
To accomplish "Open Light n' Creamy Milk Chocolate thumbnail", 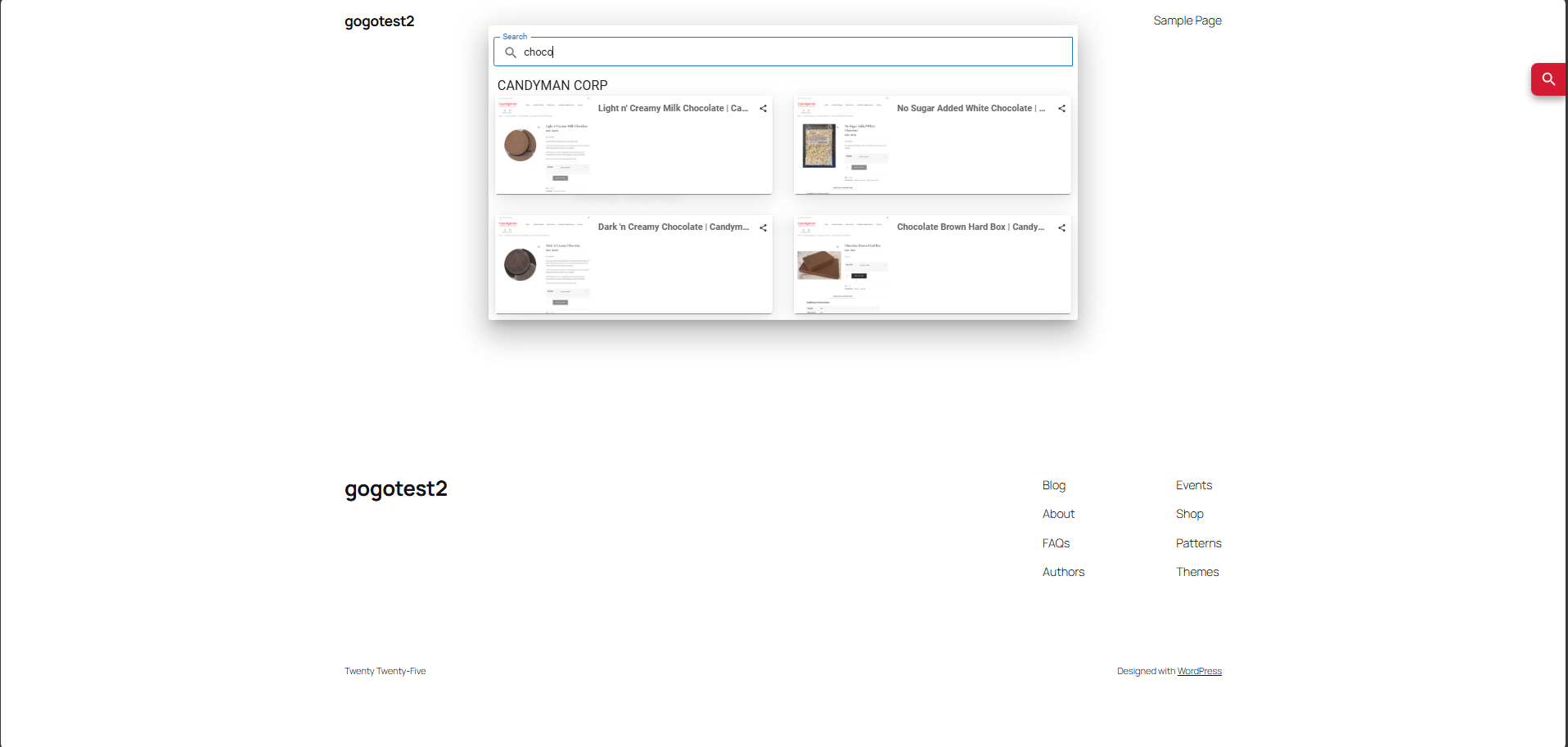I will 544,146.
